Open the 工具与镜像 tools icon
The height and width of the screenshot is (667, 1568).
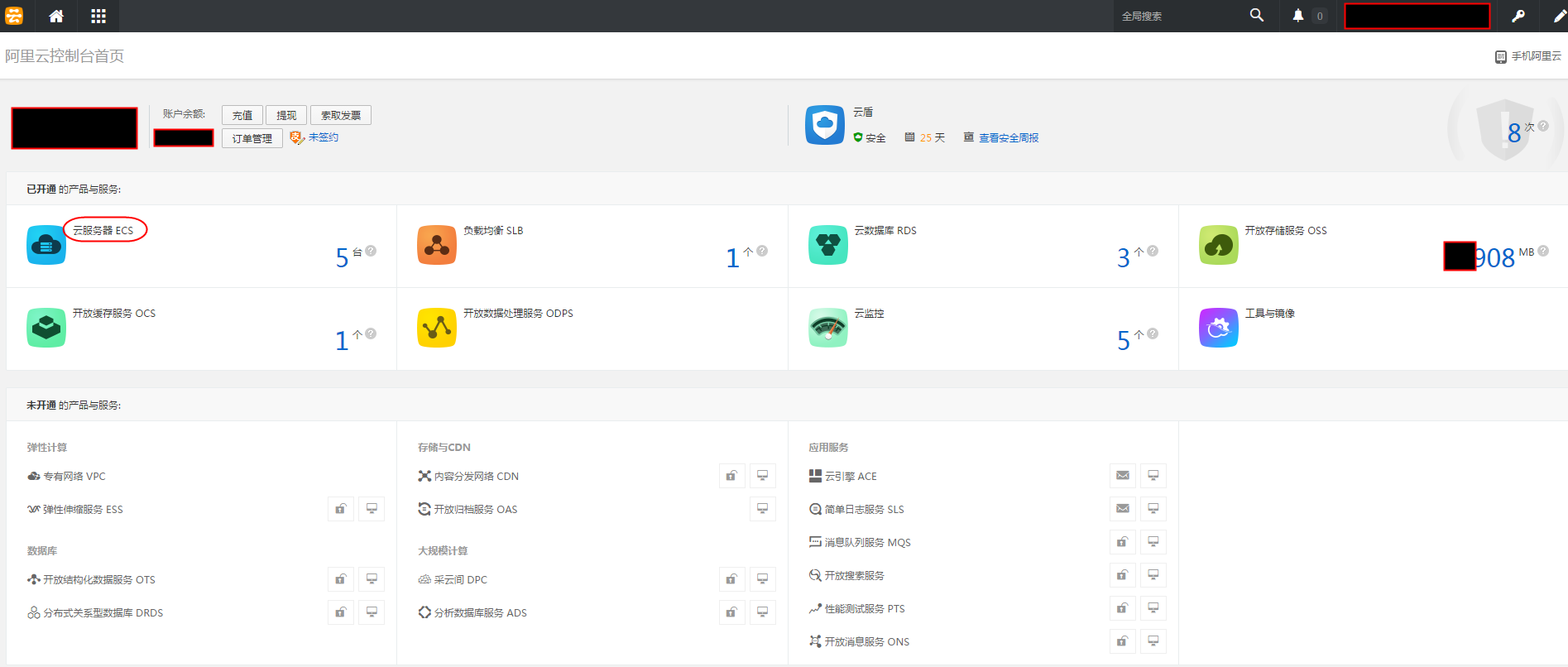pos(1218,328)
